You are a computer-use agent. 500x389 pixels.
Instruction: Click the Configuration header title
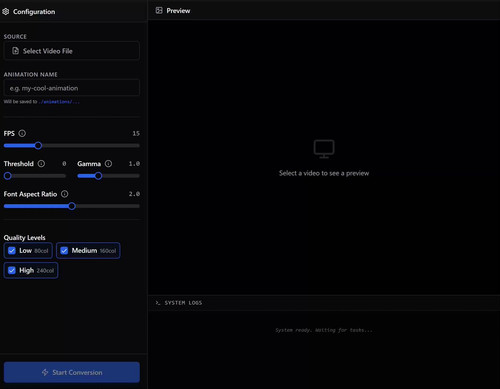(x=34, y=12)
